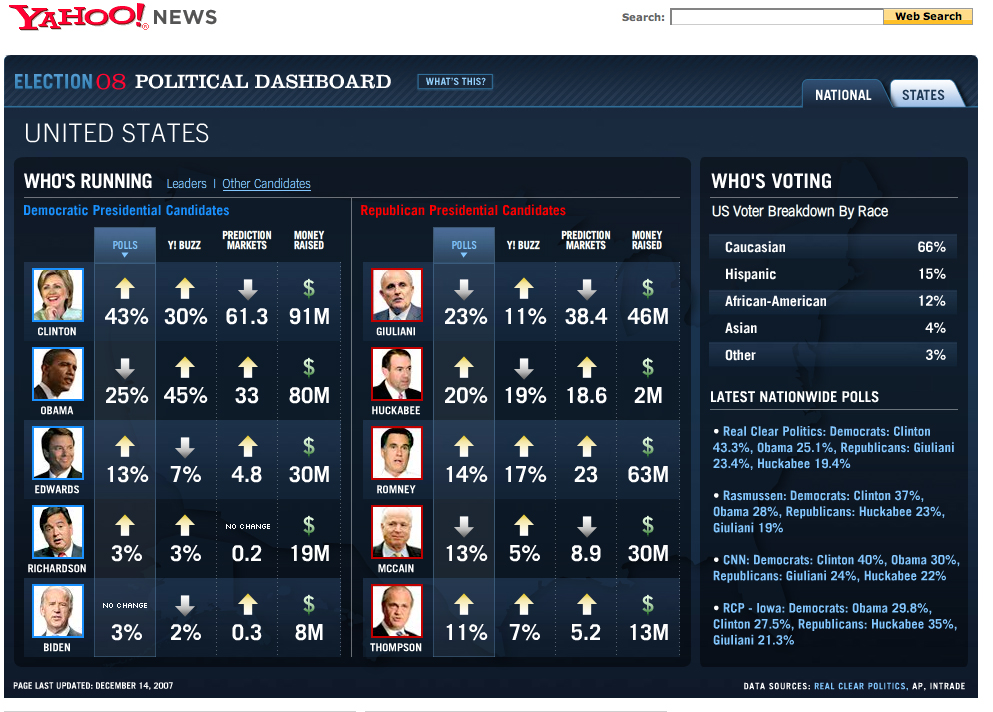
Task: Click Clinton's prediction markets down arrow
Action: point(248,289)
